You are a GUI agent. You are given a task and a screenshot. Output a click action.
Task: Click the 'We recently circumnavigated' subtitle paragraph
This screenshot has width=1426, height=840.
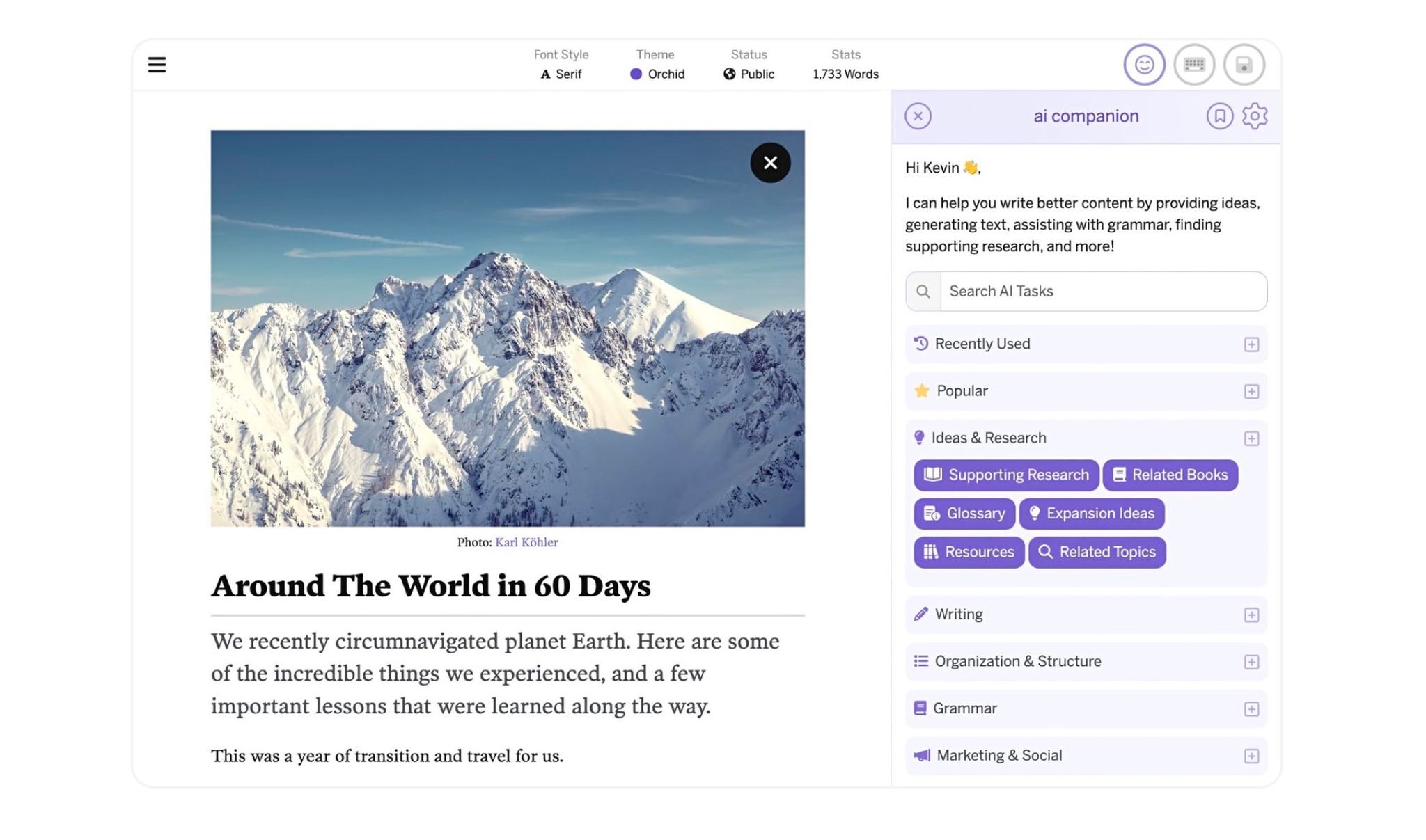point(495,674)
